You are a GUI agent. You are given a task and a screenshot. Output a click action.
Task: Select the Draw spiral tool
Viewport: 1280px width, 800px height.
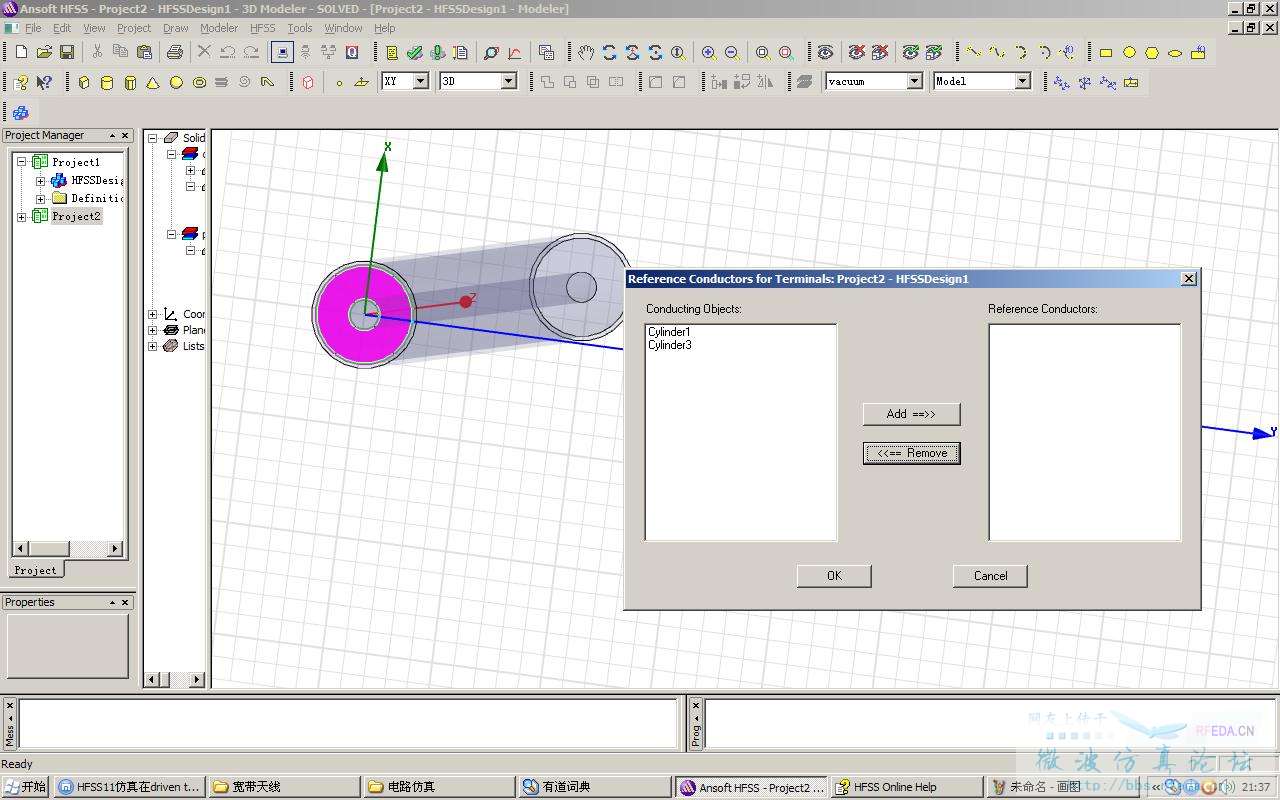(245, 82)
